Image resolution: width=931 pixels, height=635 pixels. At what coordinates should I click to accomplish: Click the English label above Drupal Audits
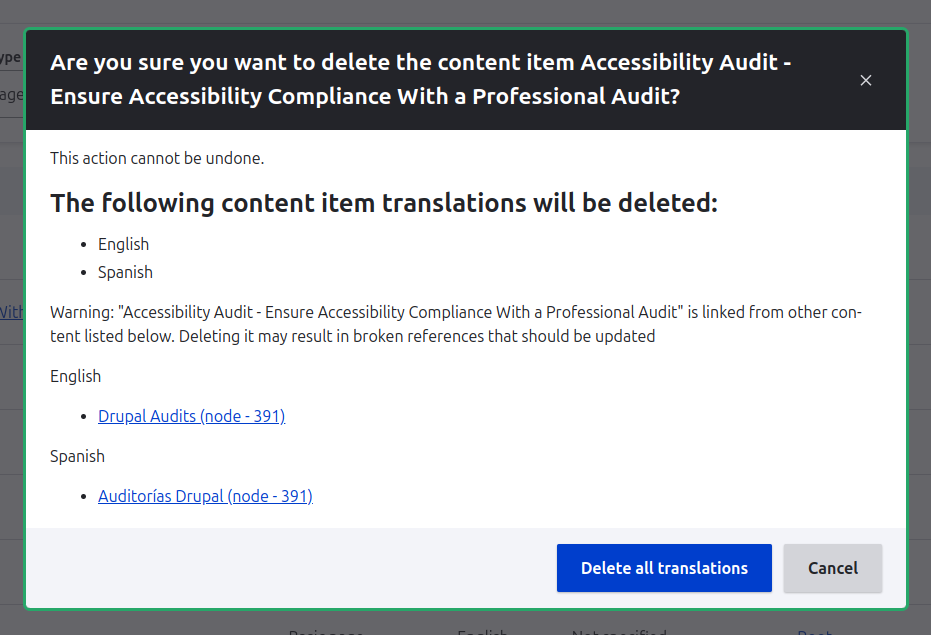pyautogui.click(x=76, y=376)
